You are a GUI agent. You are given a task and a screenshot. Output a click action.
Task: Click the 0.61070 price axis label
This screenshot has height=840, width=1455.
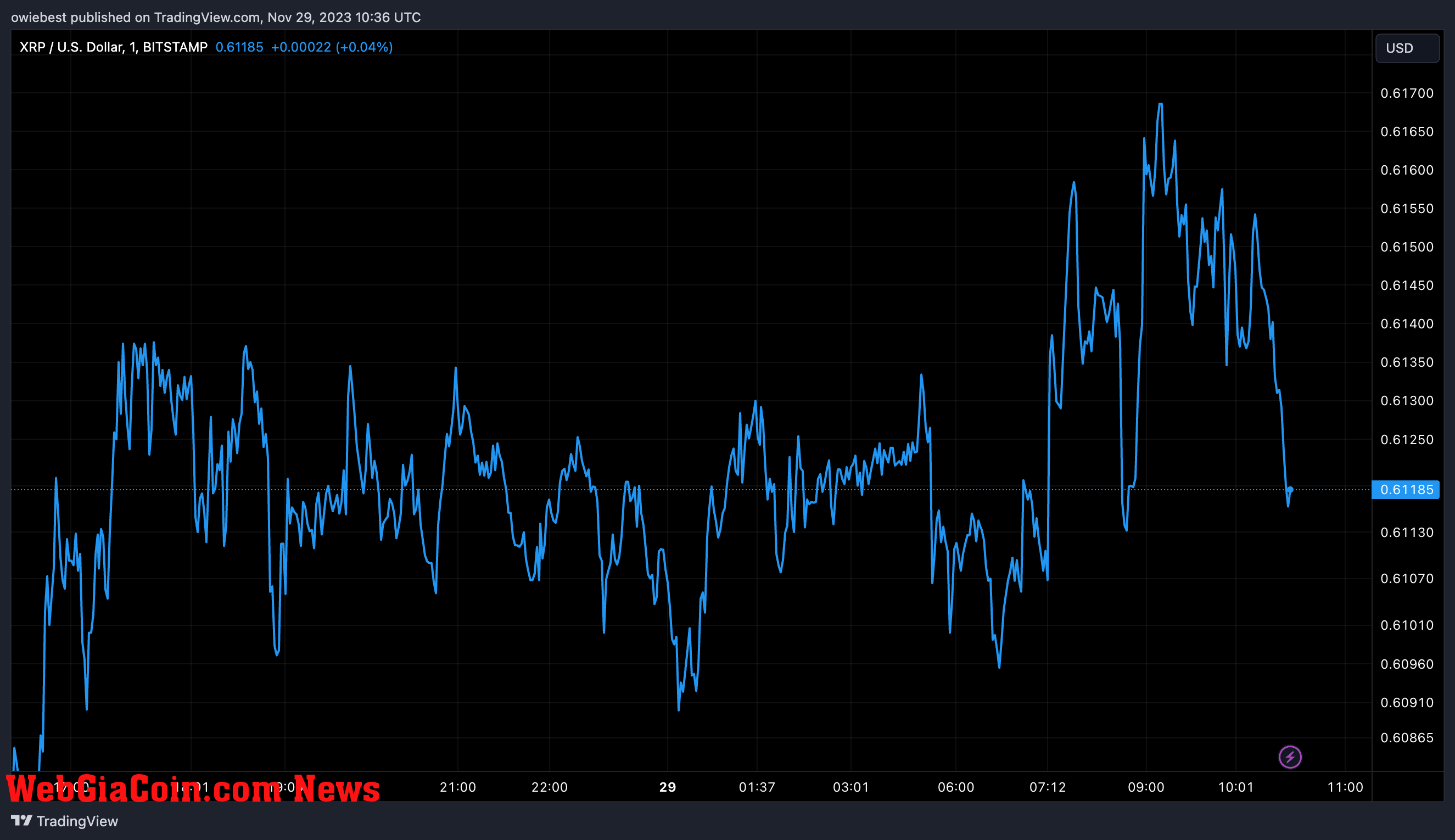(x=1407, y=579)
